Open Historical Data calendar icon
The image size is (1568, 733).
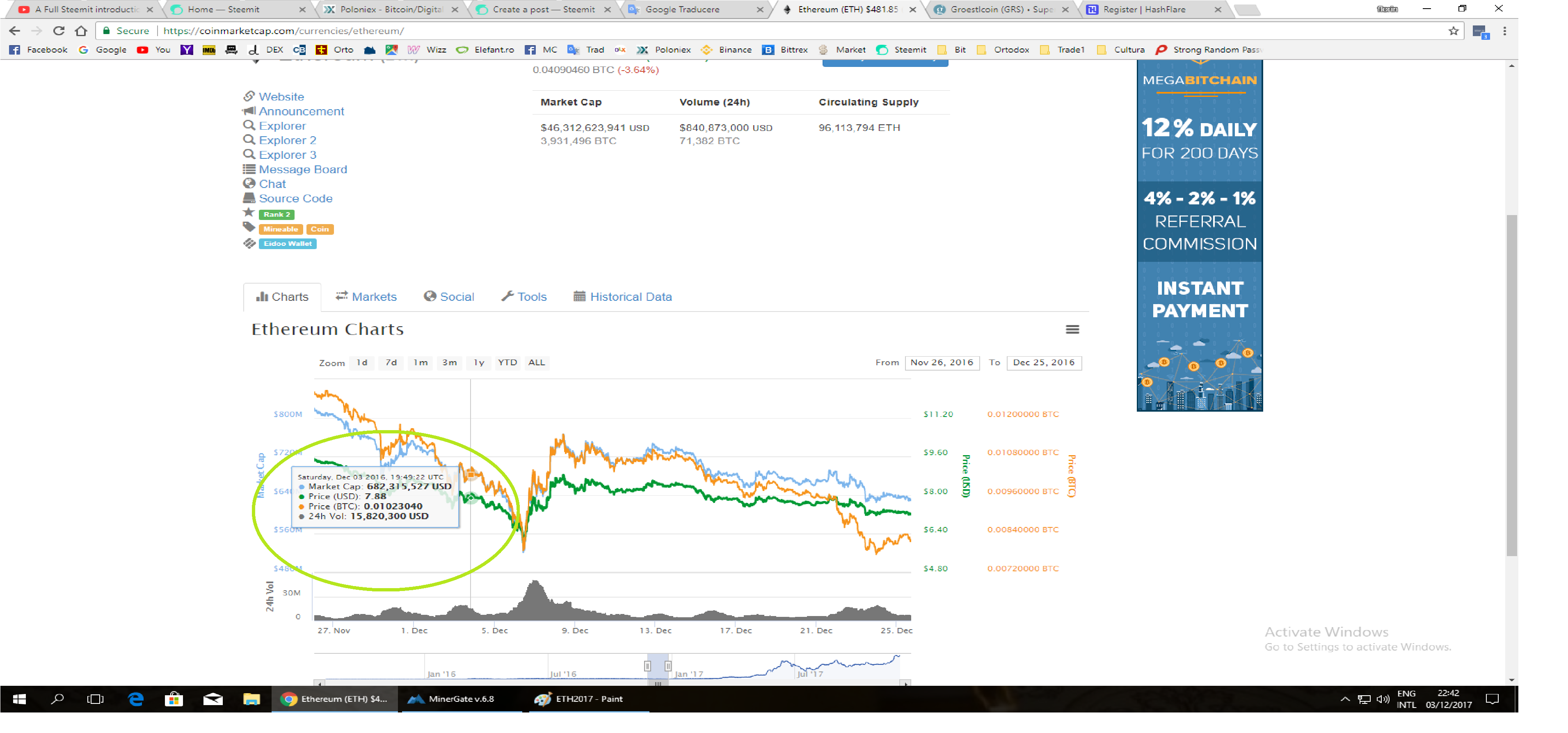(579, 296)
